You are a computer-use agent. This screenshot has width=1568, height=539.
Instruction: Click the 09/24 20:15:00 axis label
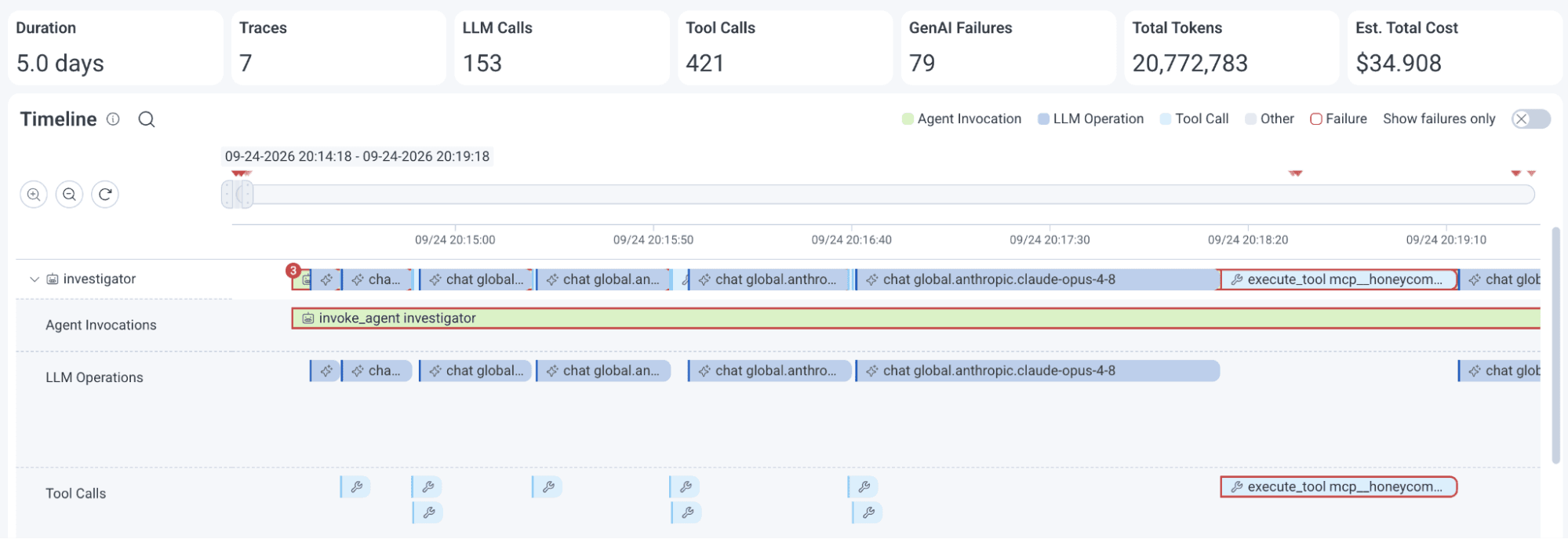point(455,240)
